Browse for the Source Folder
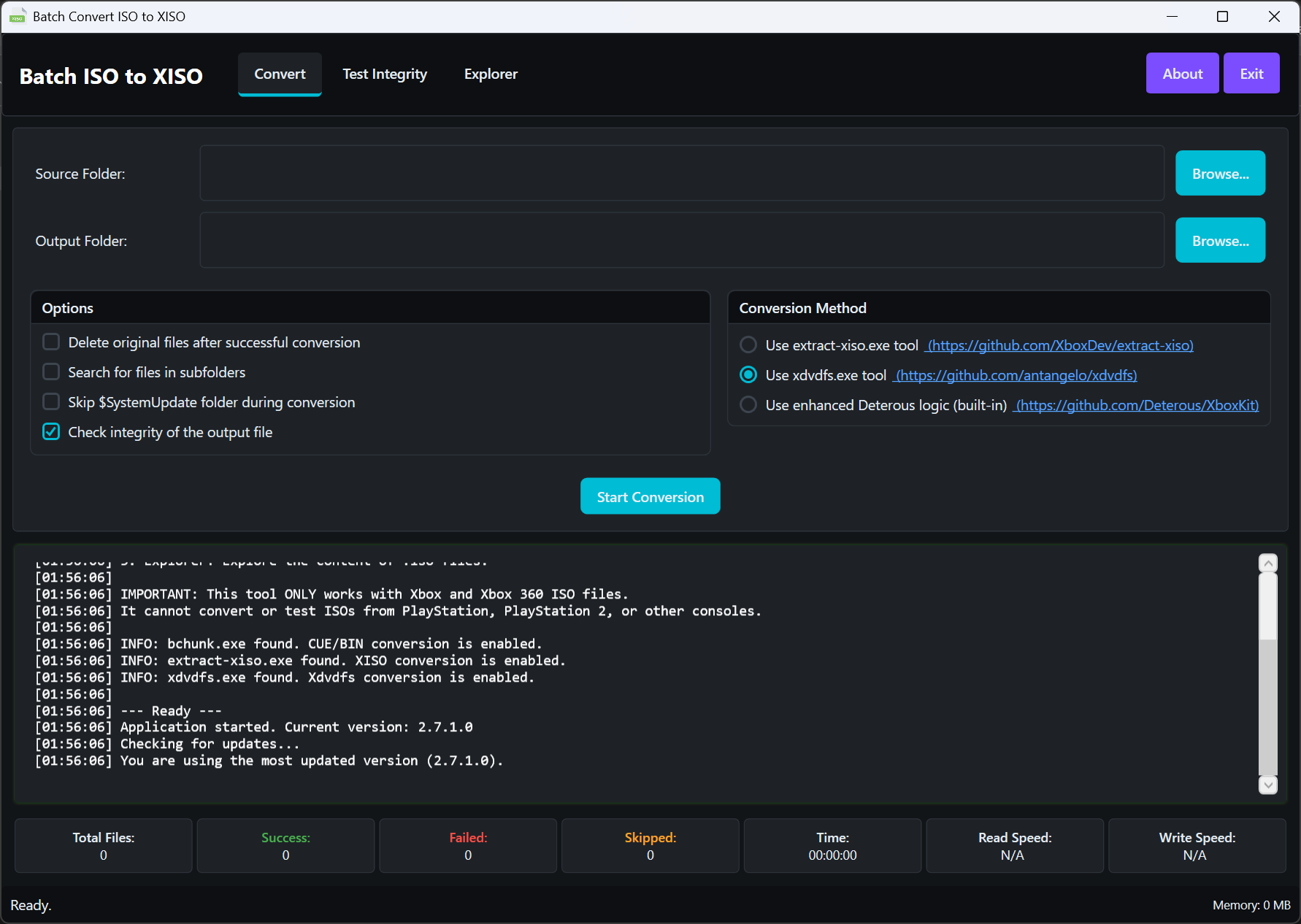Screen dimensions: 1301x924 coord(1220,173)
